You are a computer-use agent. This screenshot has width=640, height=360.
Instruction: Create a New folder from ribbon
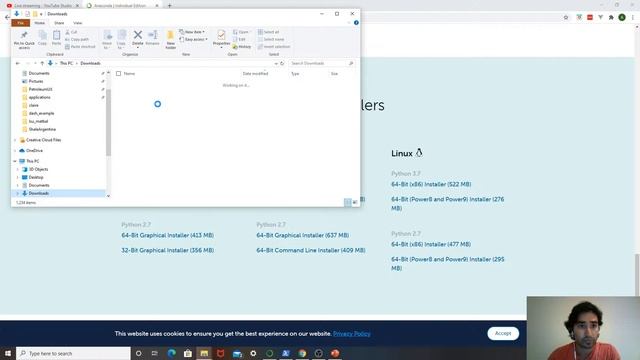point(171,40)
